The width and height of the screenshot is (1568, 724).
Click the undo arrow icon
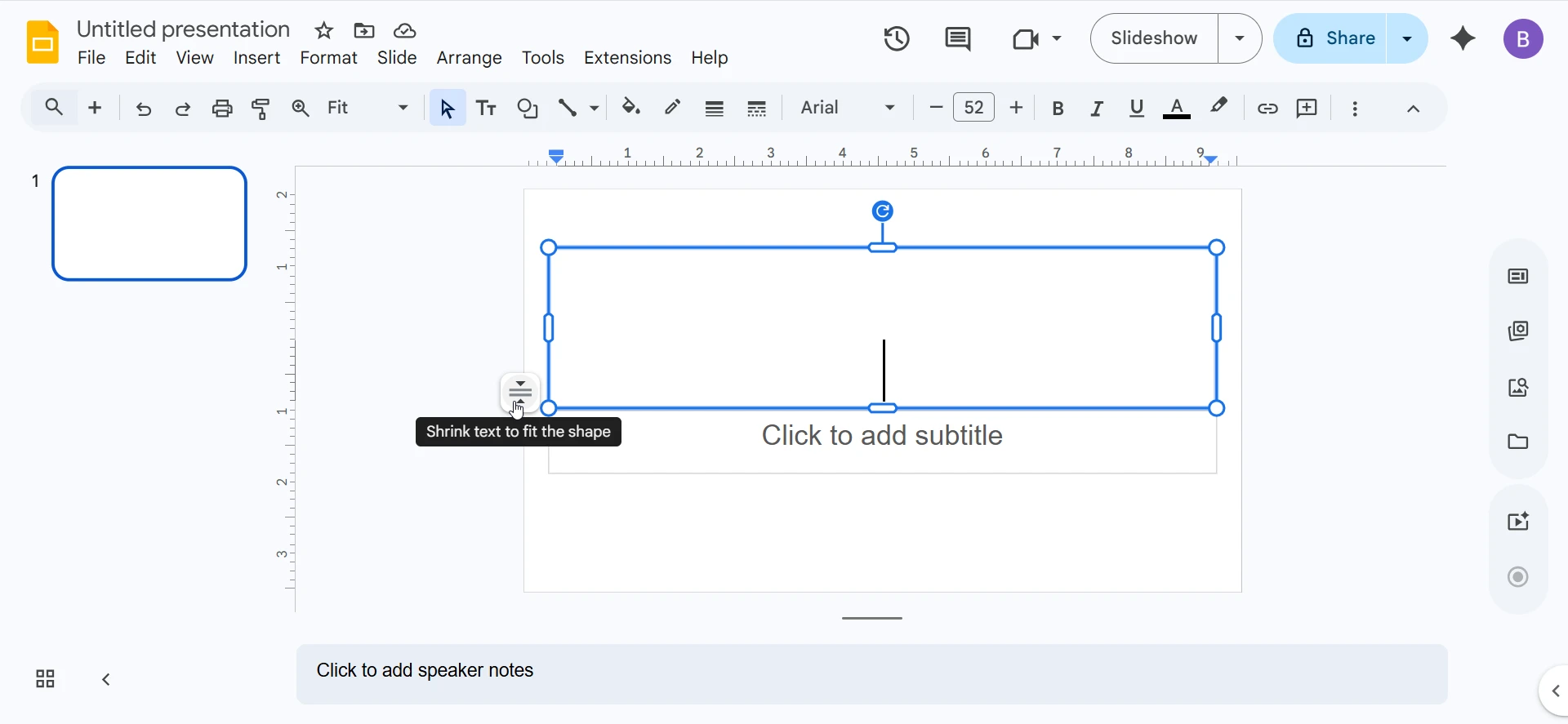point(144,109)
